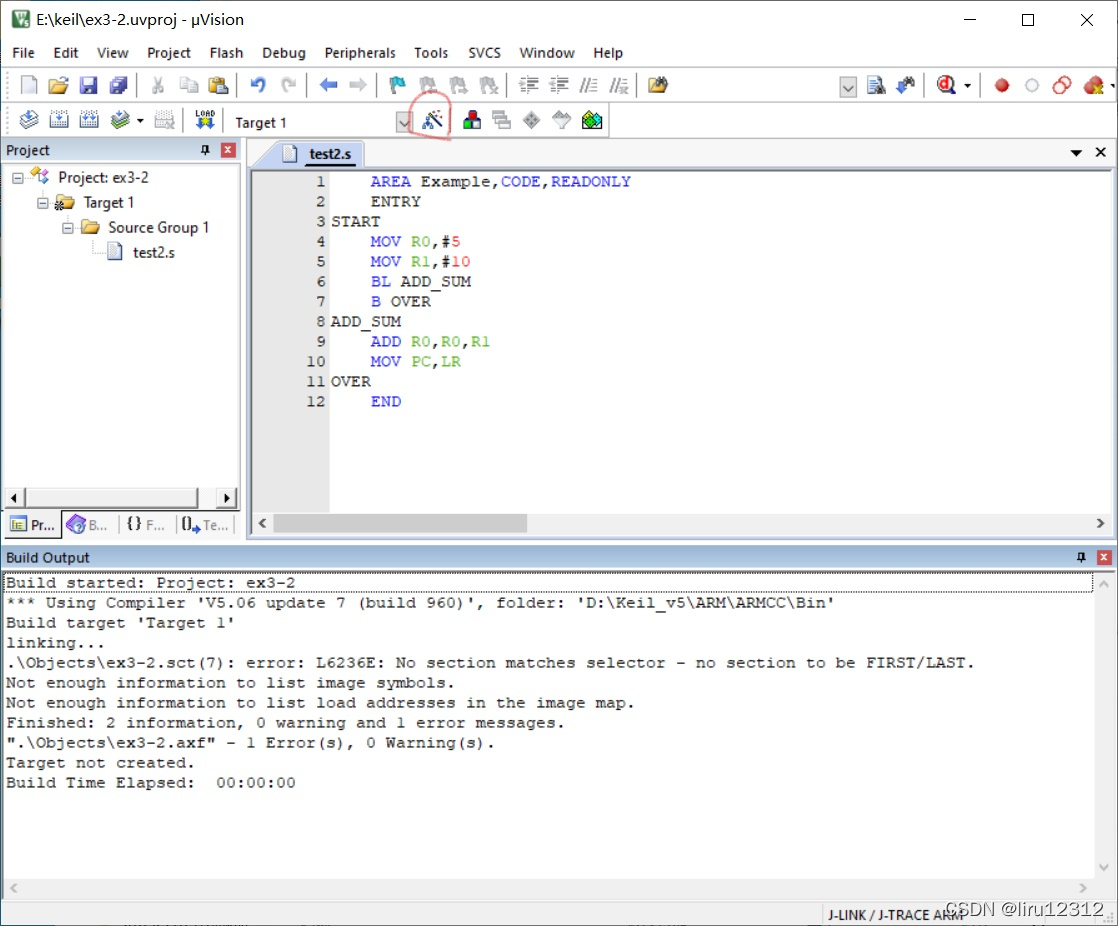Click the Save All icon
The width and height of the screenshot is (1118, 926).
coord(118,85)
